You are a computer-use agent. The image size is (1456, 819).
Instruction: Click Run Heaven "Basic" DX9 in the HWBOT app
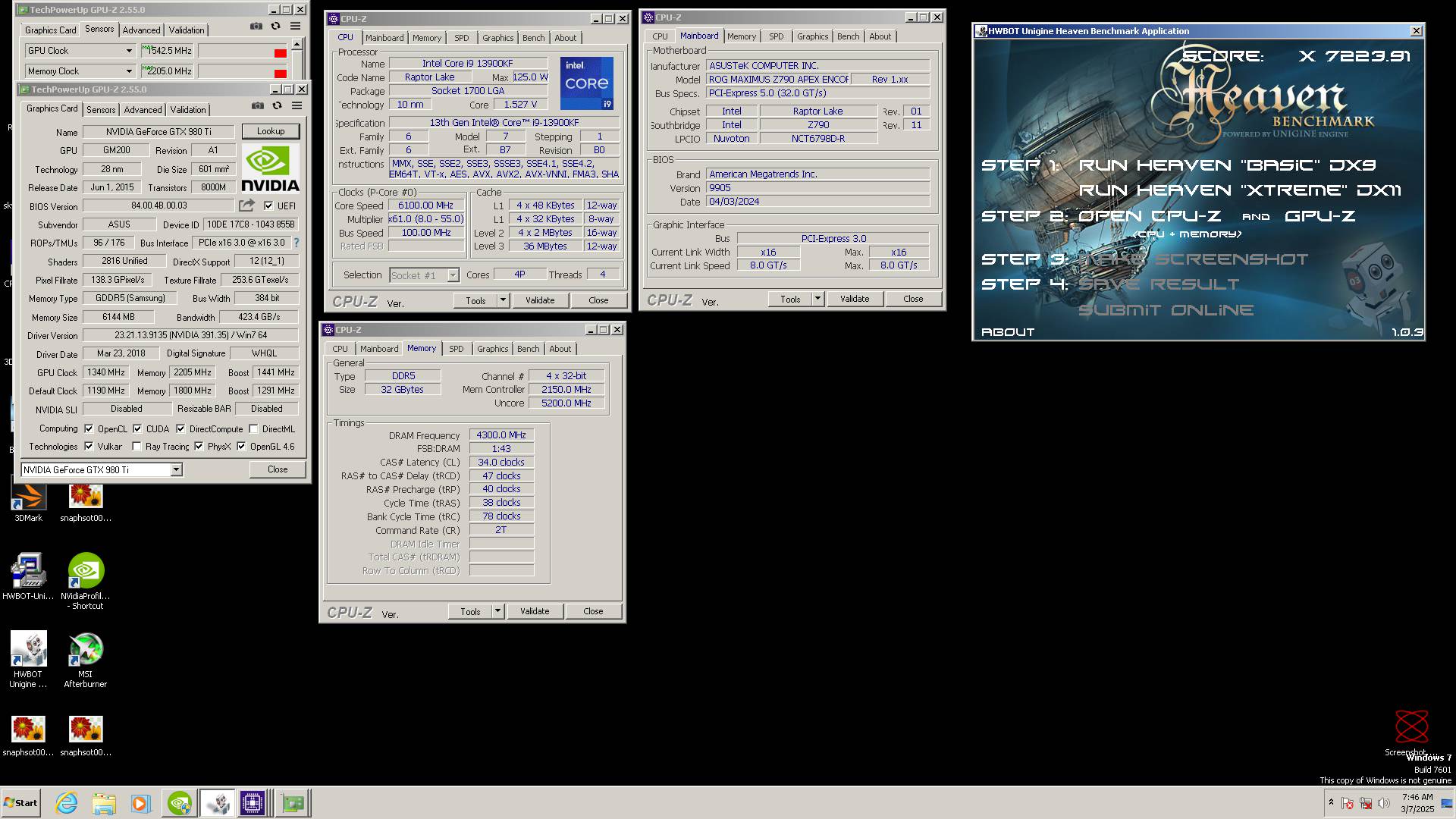point(1226,165)
